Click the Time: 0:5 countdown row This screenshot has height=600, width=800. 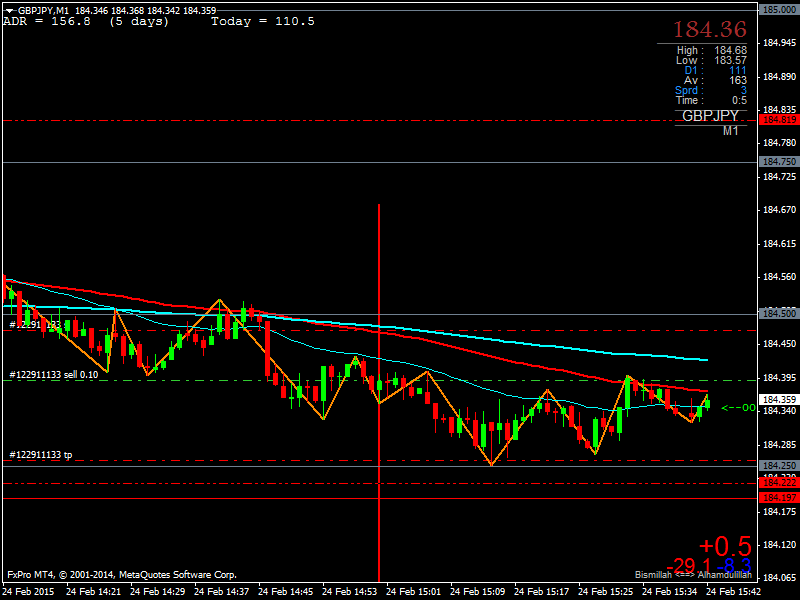[712, 101]
